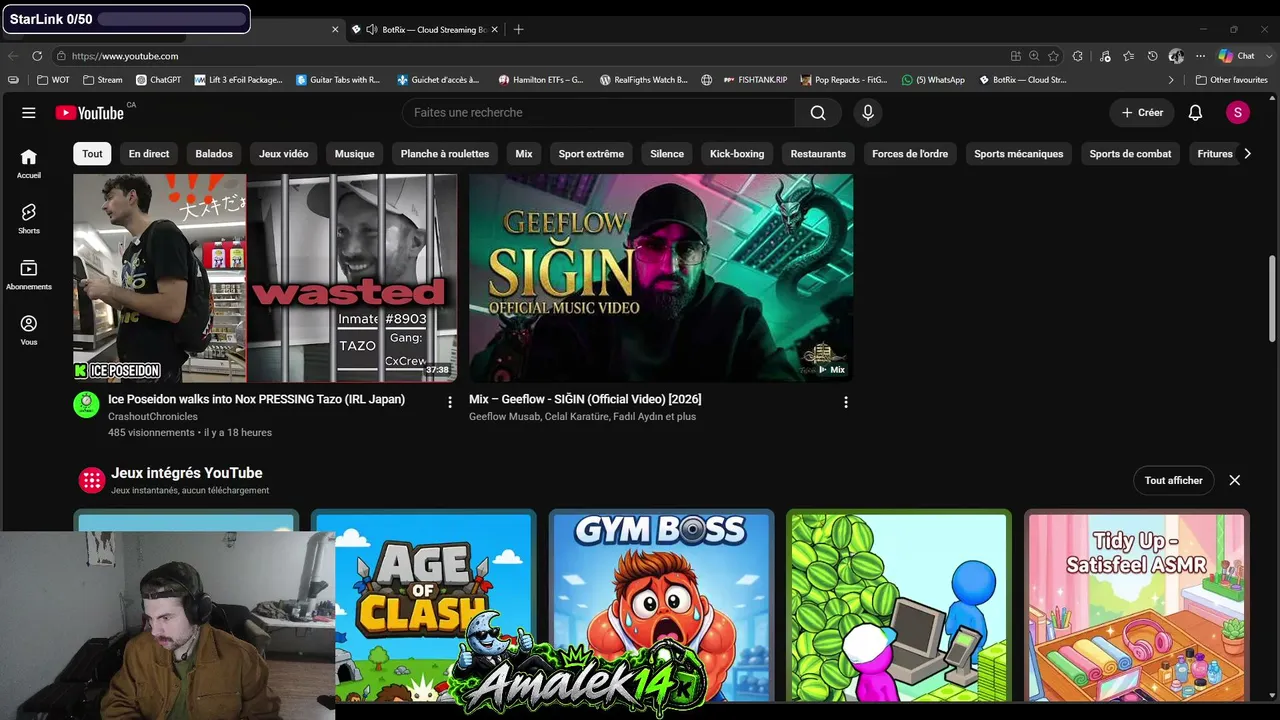This screenshot has height=720, width=1280.
Task: Open browser history clock icon
Action: (1152, 56)
